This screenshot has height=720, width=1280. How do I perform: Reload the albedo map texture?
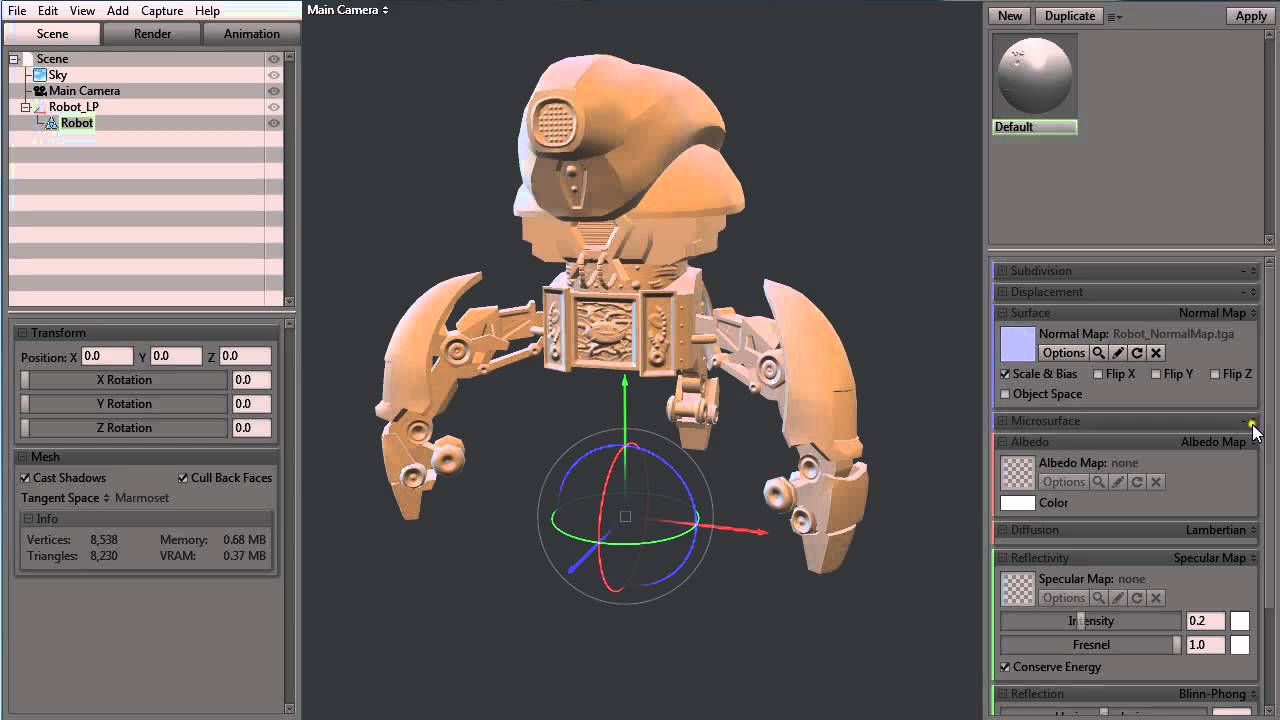(1137, 482)
